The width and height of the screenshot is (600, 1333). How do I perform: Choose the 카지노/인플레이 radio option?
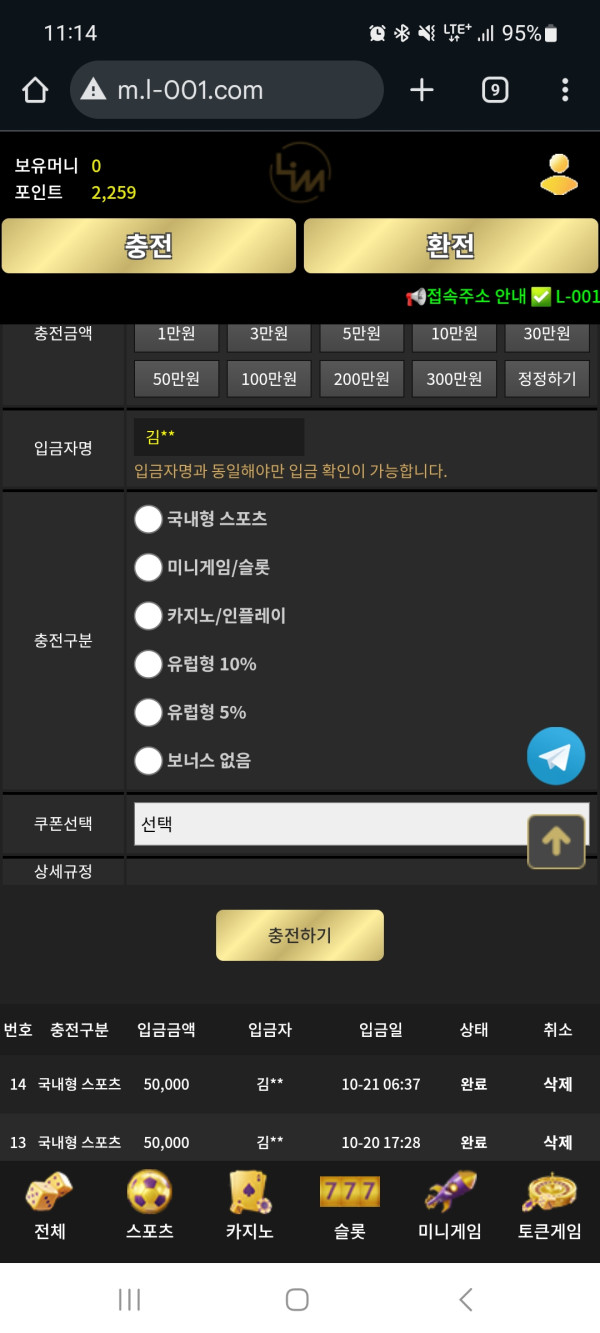(148, 616)
